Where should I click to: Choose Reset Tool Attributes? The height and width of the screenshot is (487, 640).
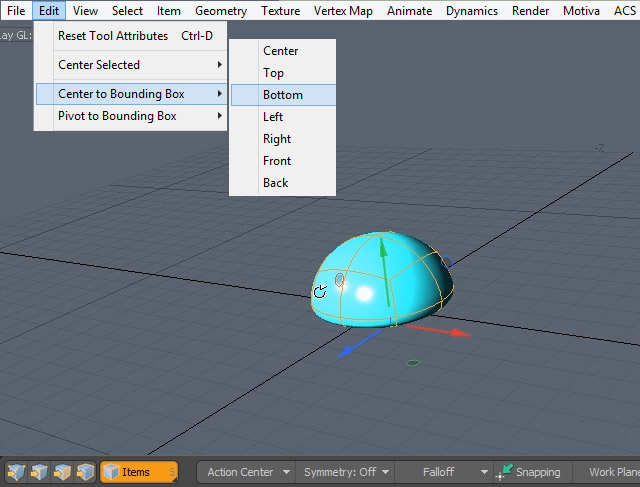point(131,36)
